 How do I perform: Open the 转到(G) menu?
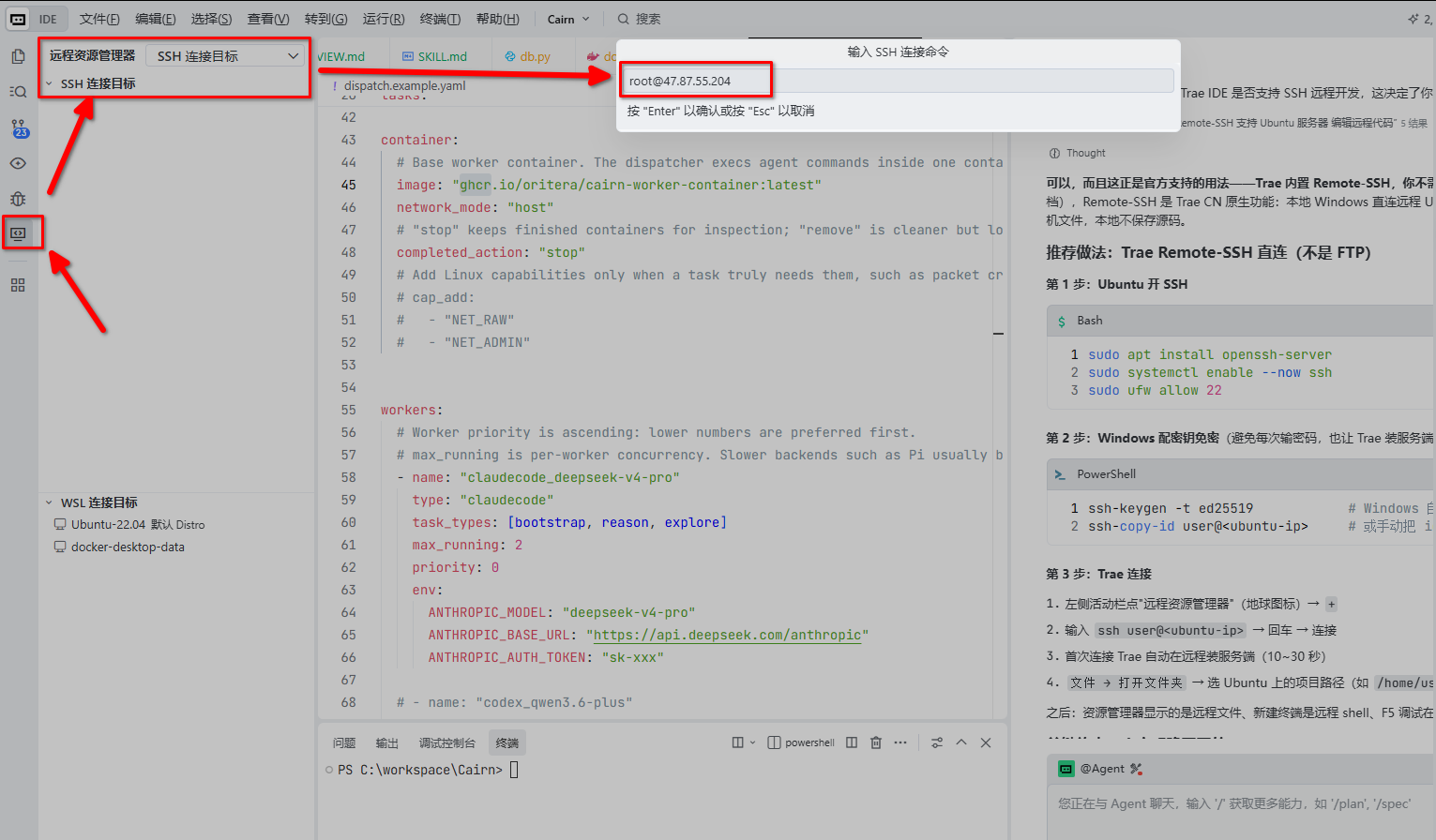325,19
